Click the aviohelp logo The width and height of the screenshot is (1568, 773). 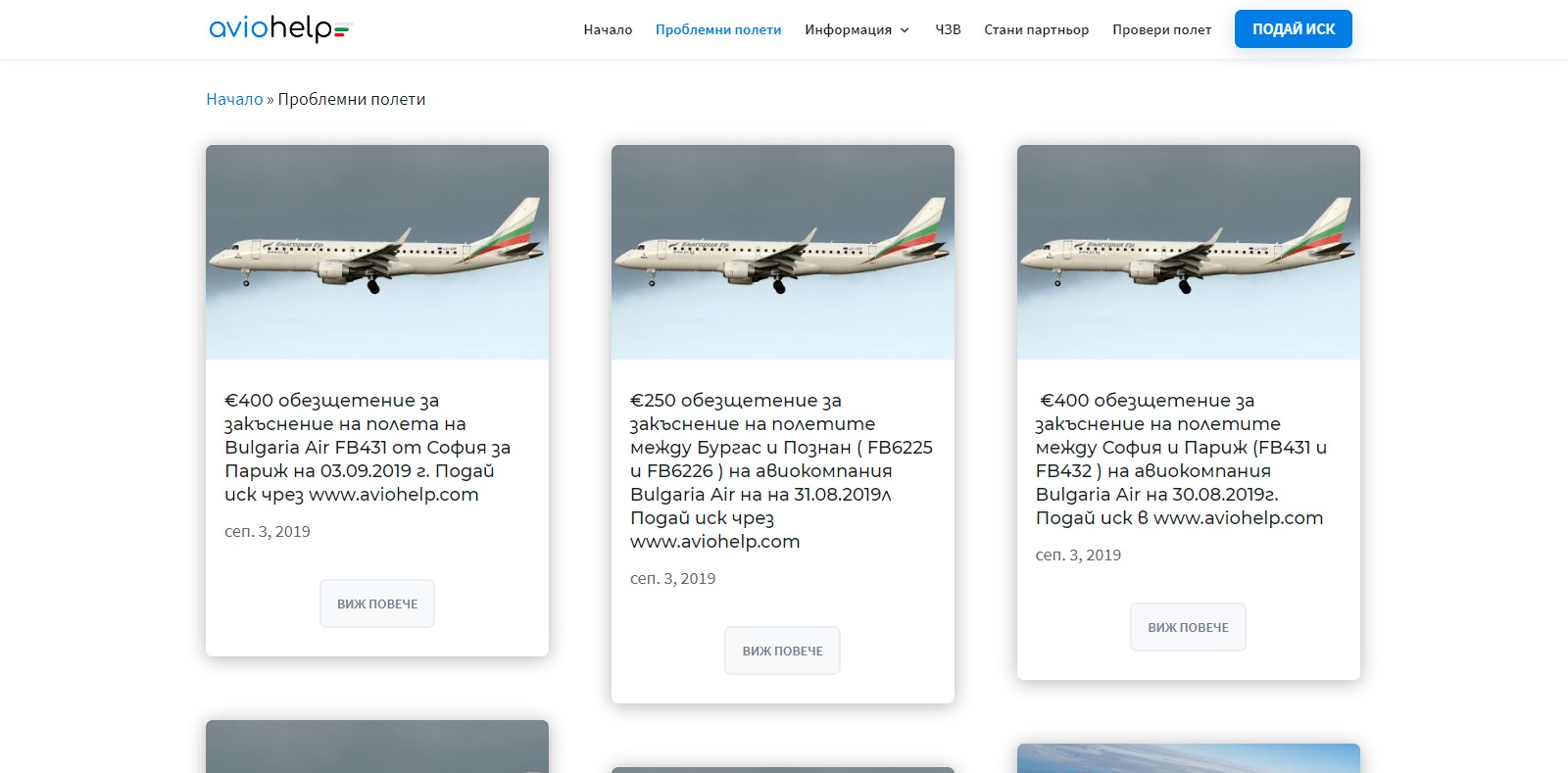pyautogui.click(x=280, y=28)
